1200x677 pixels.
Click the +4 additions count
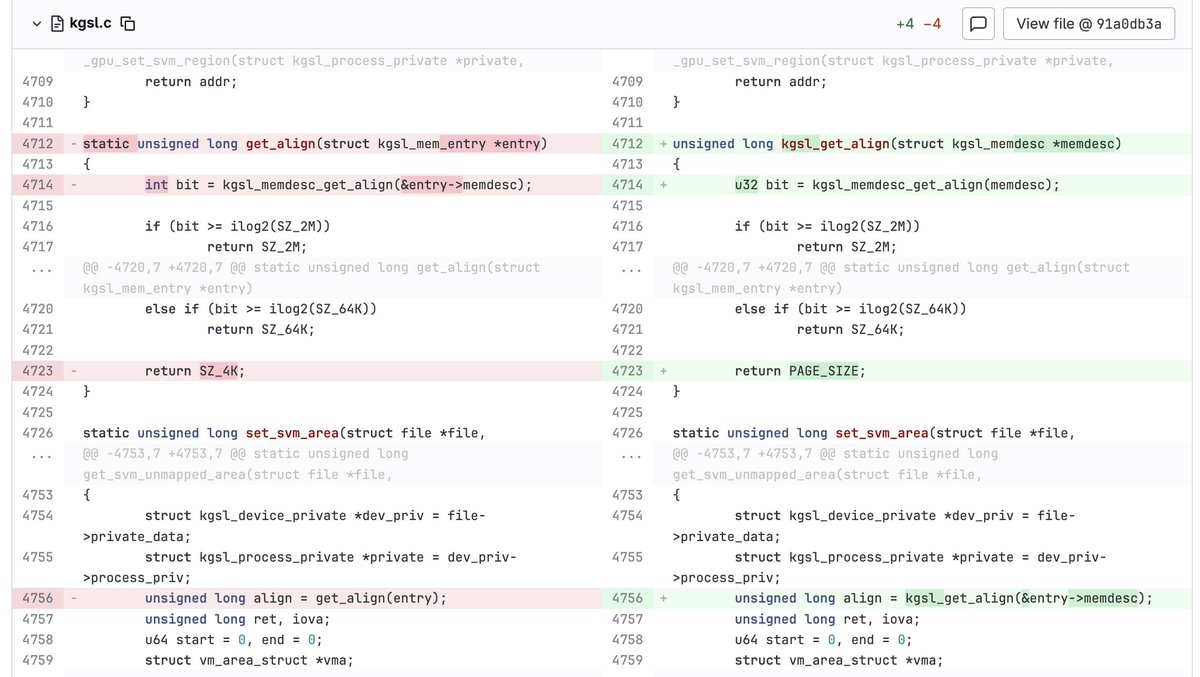[x=905, y=23]
